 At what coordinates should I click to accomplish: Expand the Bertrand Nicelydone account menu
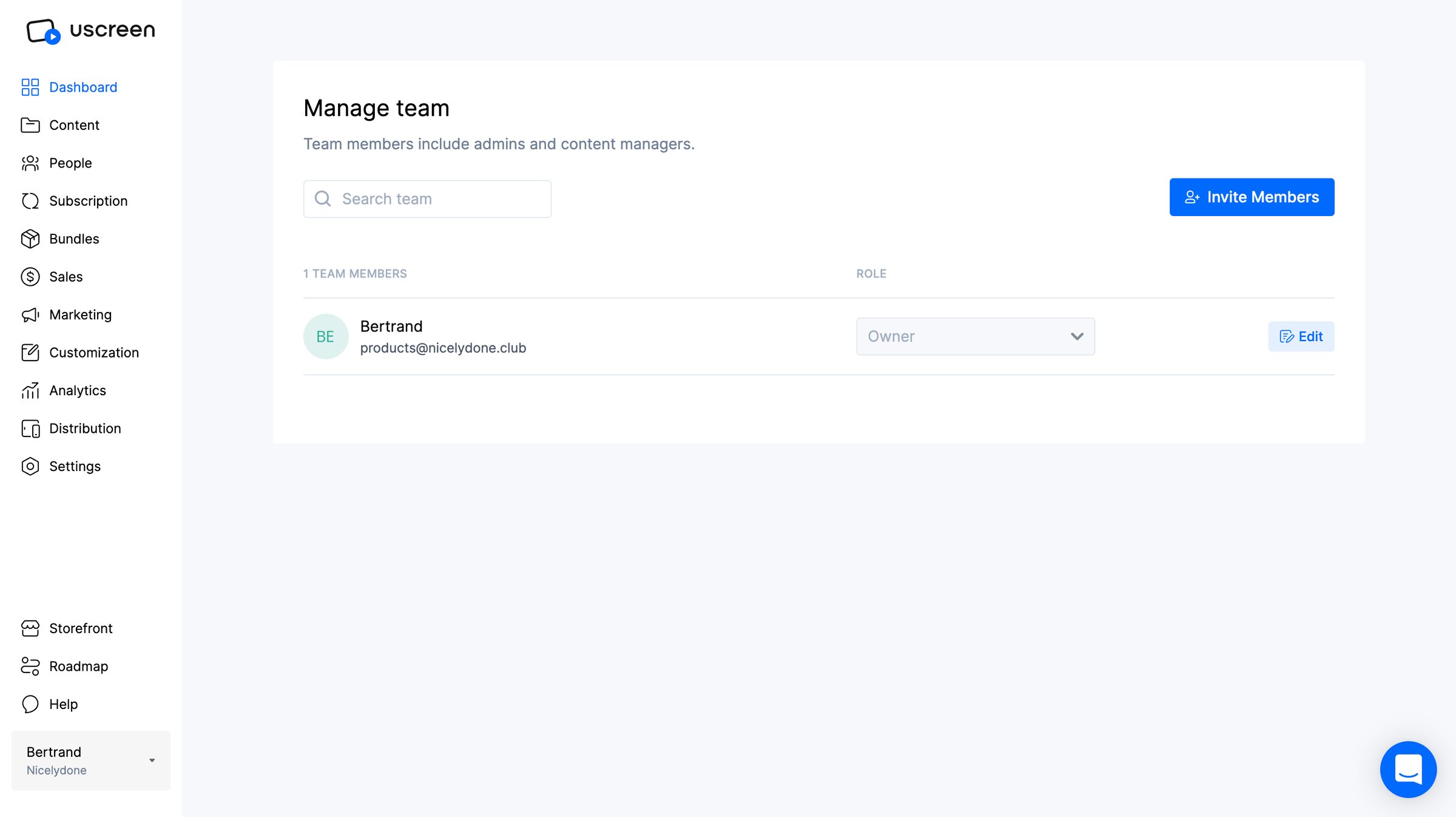[x=91, y=761]
